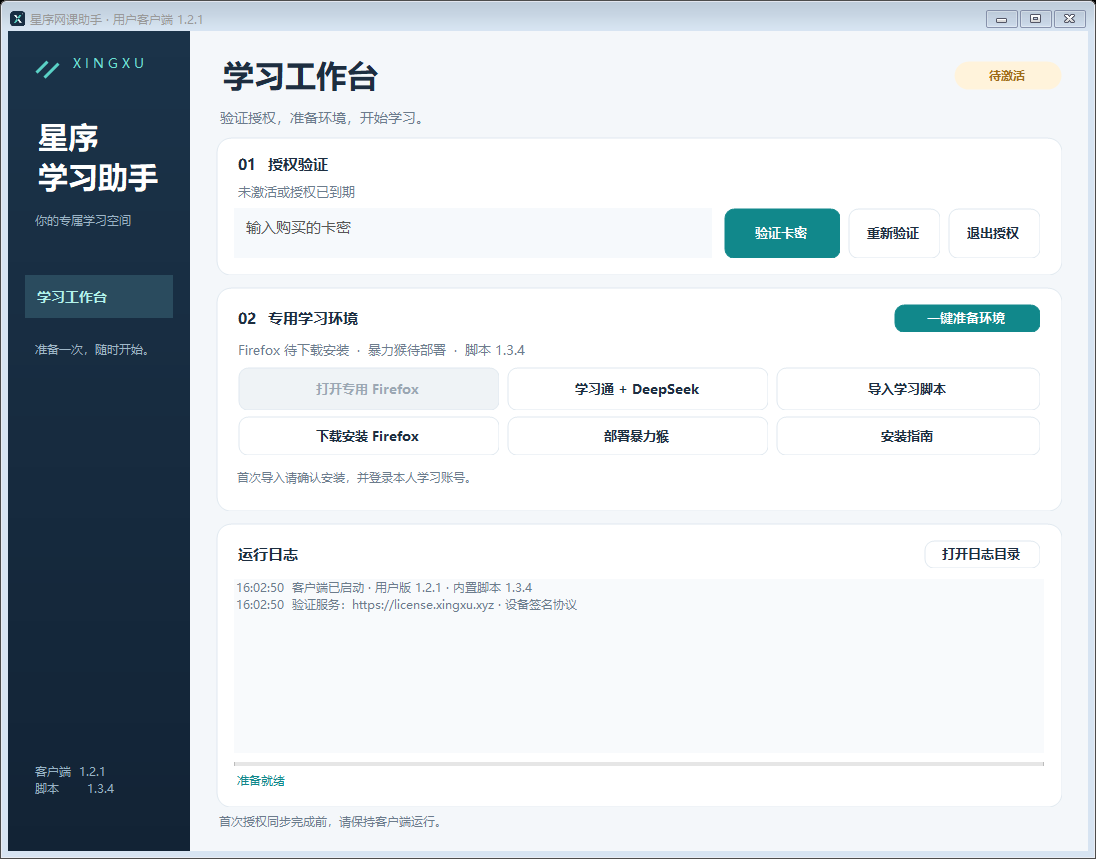The image size is (1096, 859).
Task: Click the 重新验证 button
Action: tap(893, 233)
